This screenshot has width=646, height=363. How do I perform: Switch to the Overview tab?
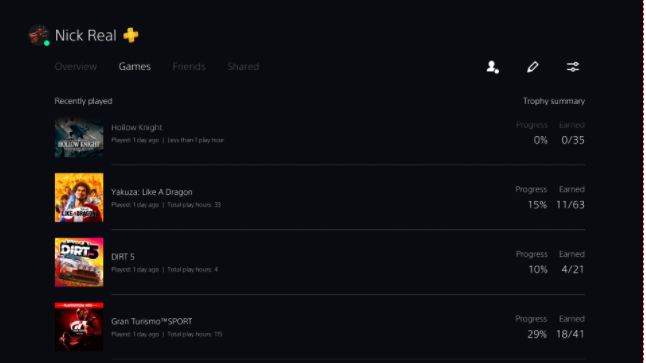(x=76, y=66)
